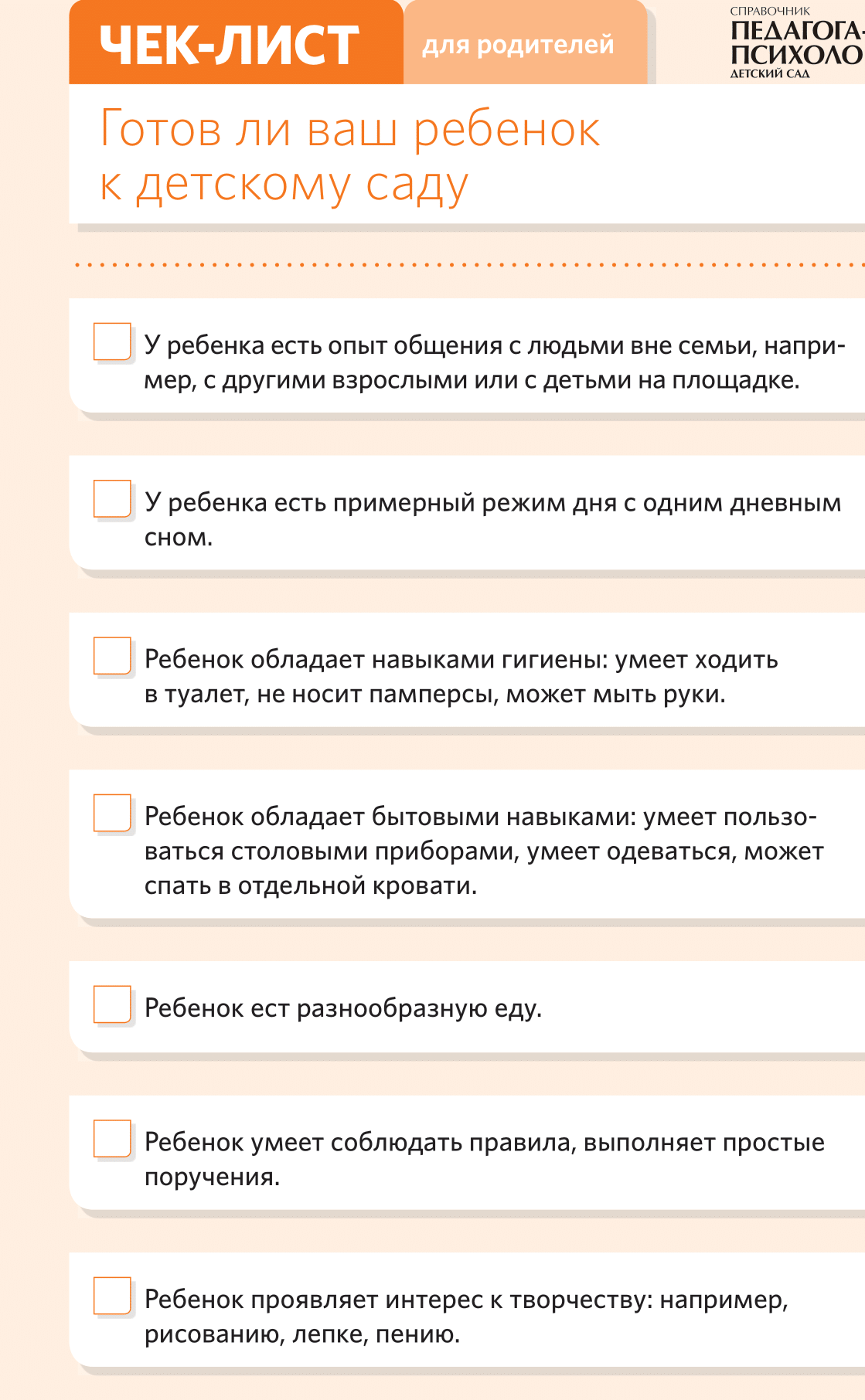Click the text about daily routine with one daytime nap
This screenshot has height=1400, width=865.
coord(492,519)
